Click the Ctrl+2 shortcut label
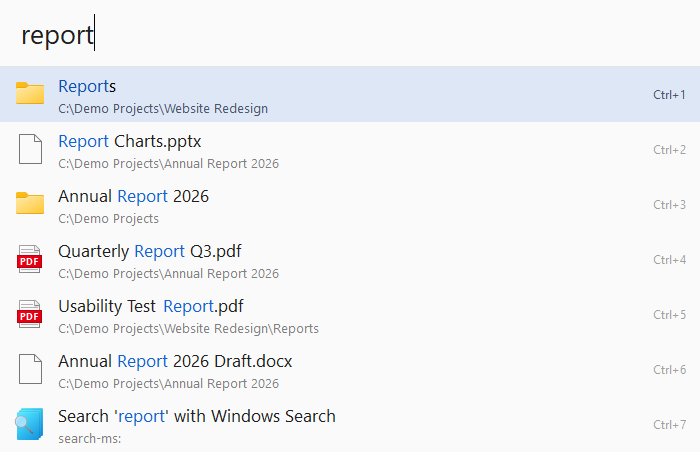The height and width of the screenshot is (452, 700). pyautogui.click(x=669, y=150)
